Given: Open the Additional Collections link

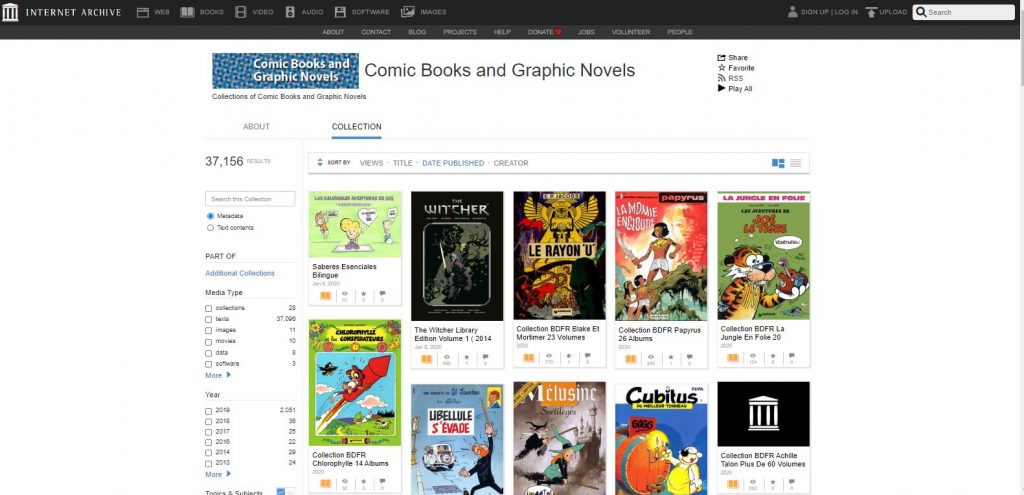Looking at the screenshot, I should tap(240, 273).
